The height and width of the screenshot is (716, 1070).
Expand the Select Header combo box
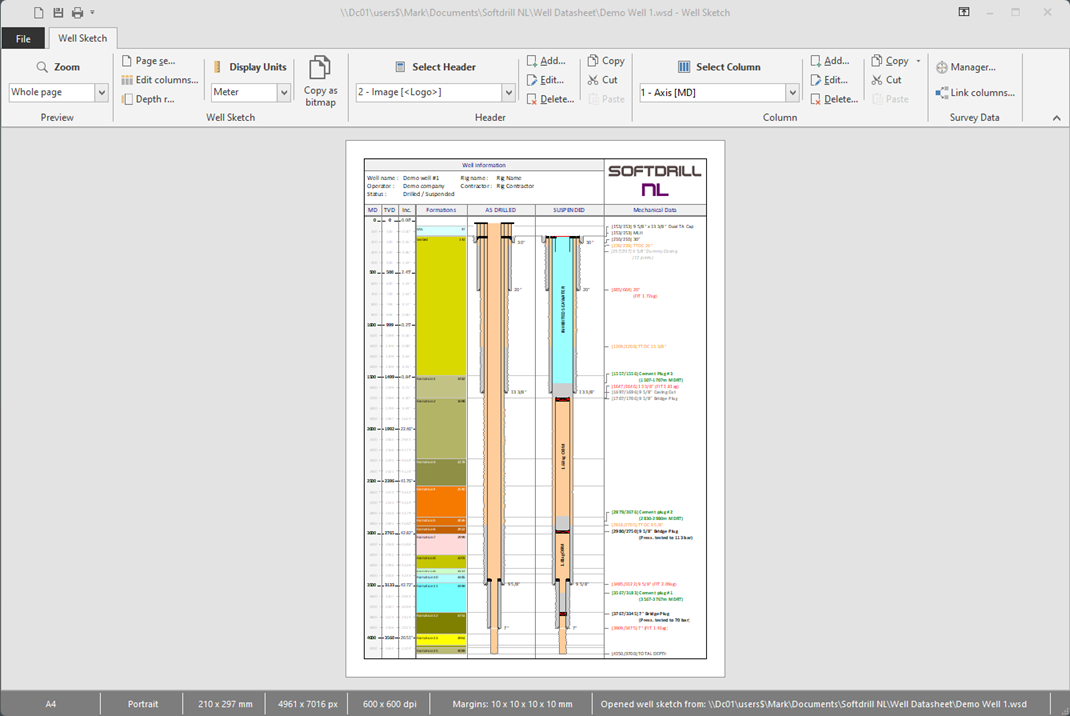point(508,93)
